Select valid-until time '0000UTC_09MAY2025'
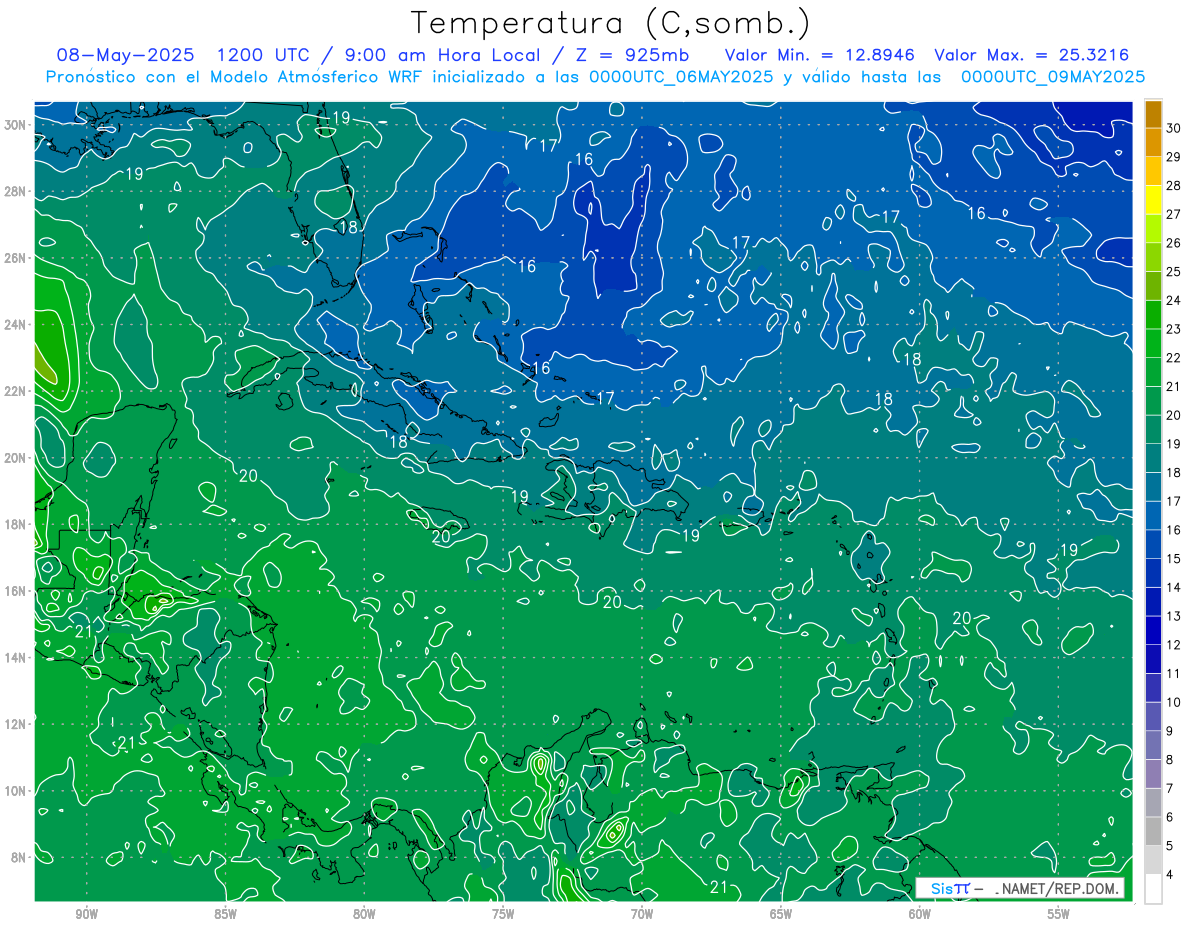This screenshot has height=927, width=1200. tap(1052, 77)
